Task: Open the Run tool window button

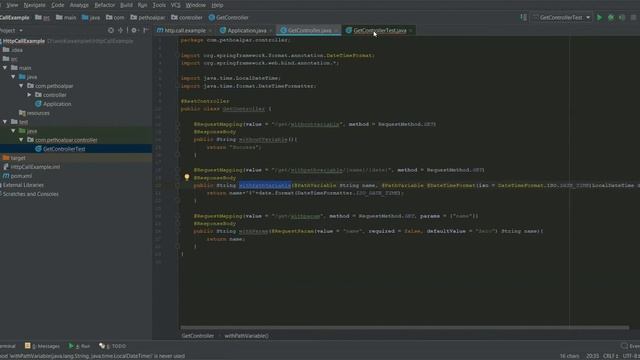Action: click(80, 346)
